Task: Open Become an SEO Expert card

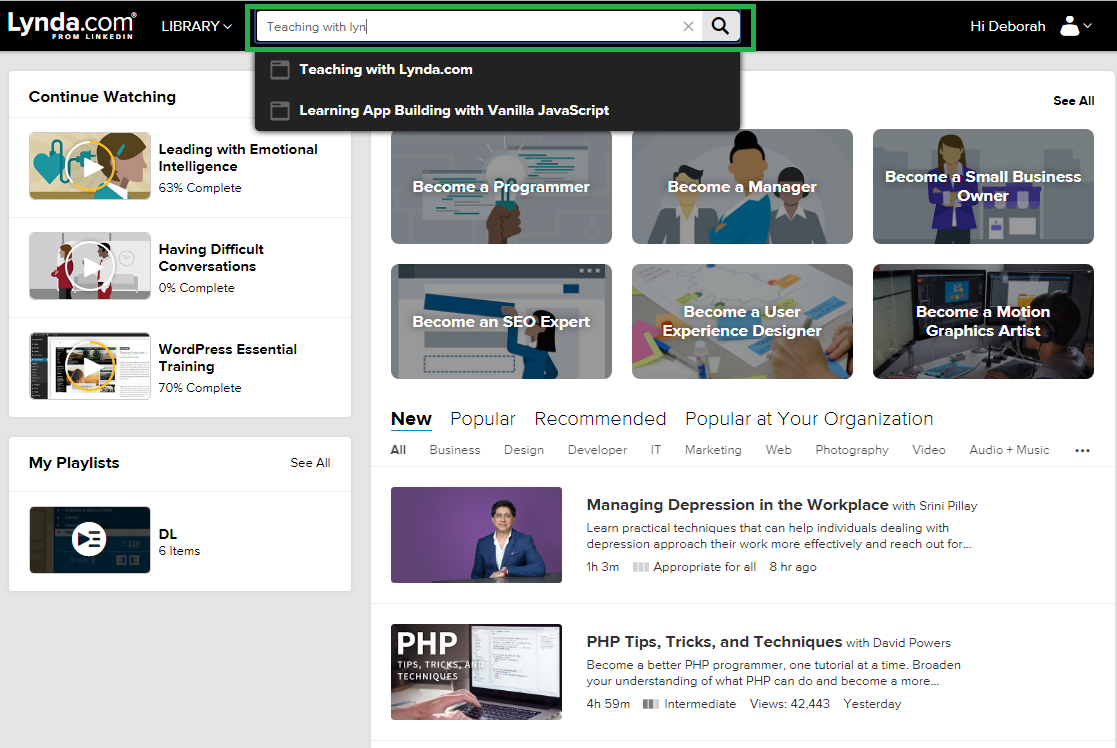Action: (502, 321)
